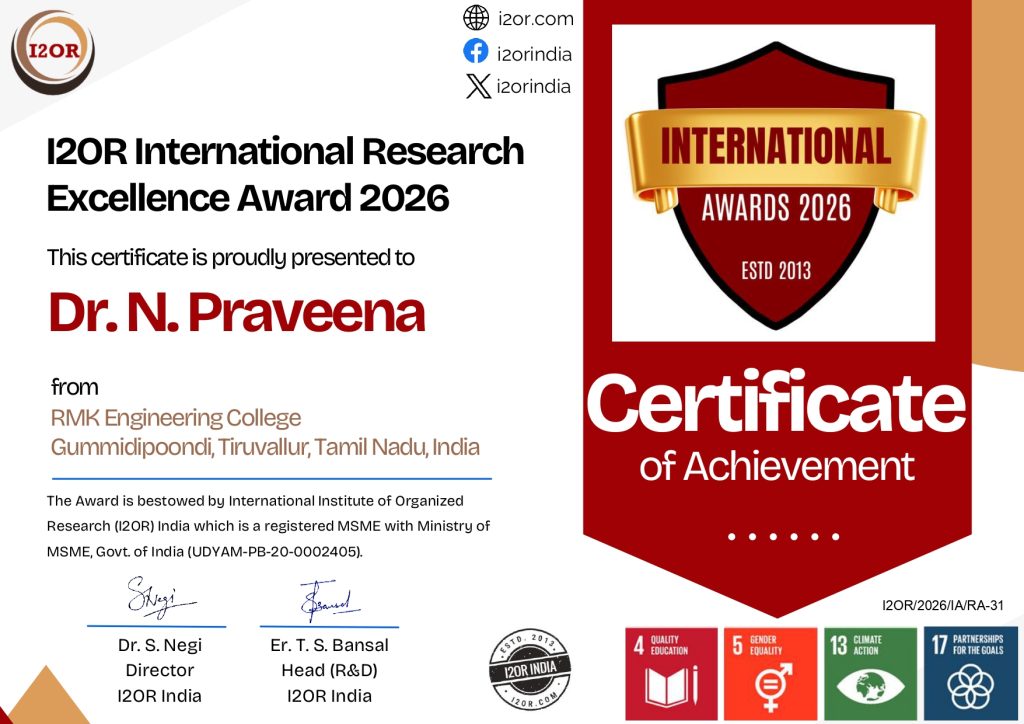Screen dimensions: 1024x724
Task: Click the Facebook icon
Action: [x=476, y=51]
